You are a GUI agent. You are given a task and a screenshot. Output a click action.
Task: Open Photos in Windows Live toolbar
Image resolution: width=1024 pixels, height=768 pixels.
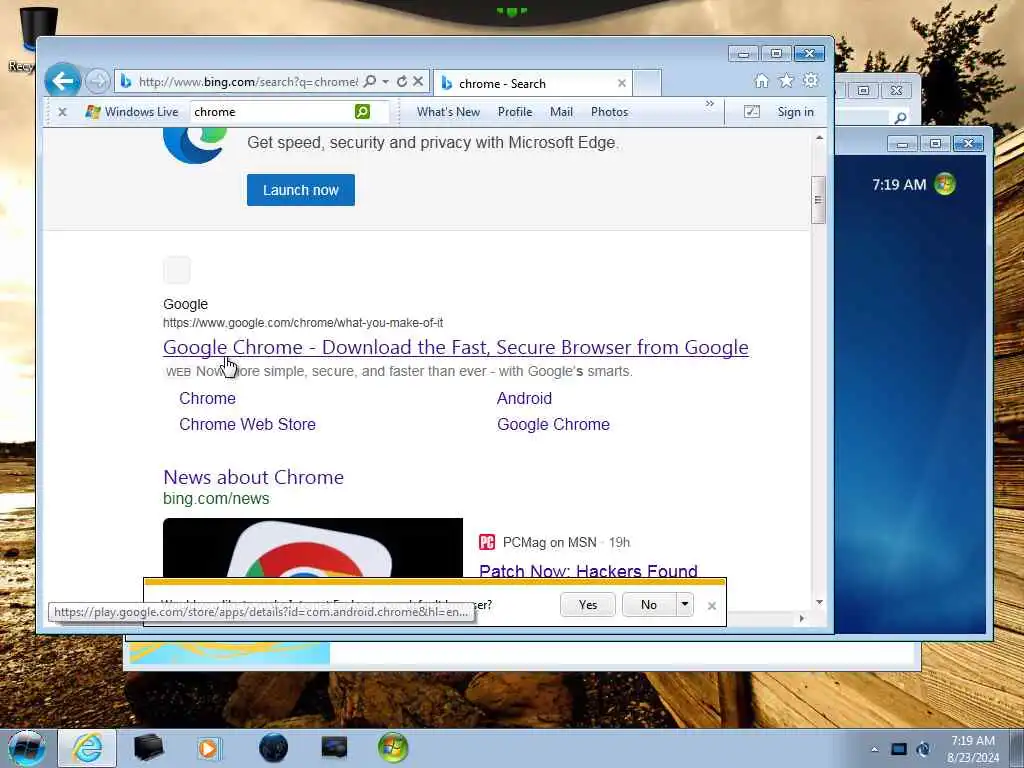pyautogui.click(x=609, y=112)
